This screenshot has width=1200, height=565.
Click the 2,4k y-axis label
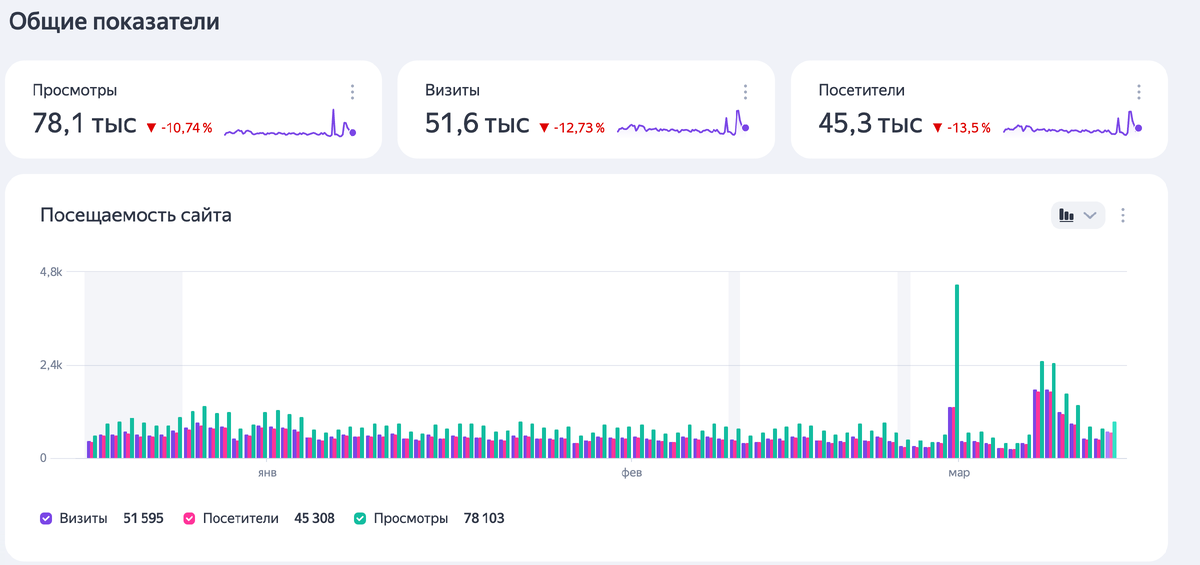tap(51, 365)
